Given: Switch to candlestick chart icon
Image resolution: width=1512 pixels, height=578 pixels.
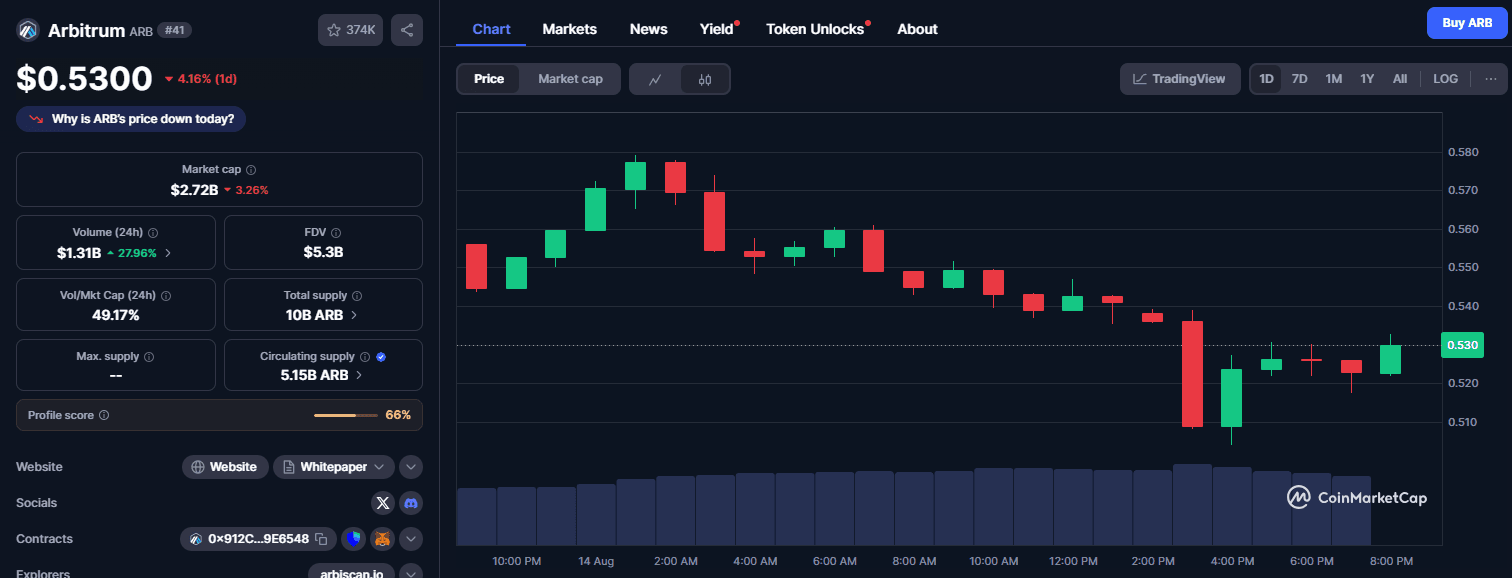Looking at the screenshot, I should [705, 79].
